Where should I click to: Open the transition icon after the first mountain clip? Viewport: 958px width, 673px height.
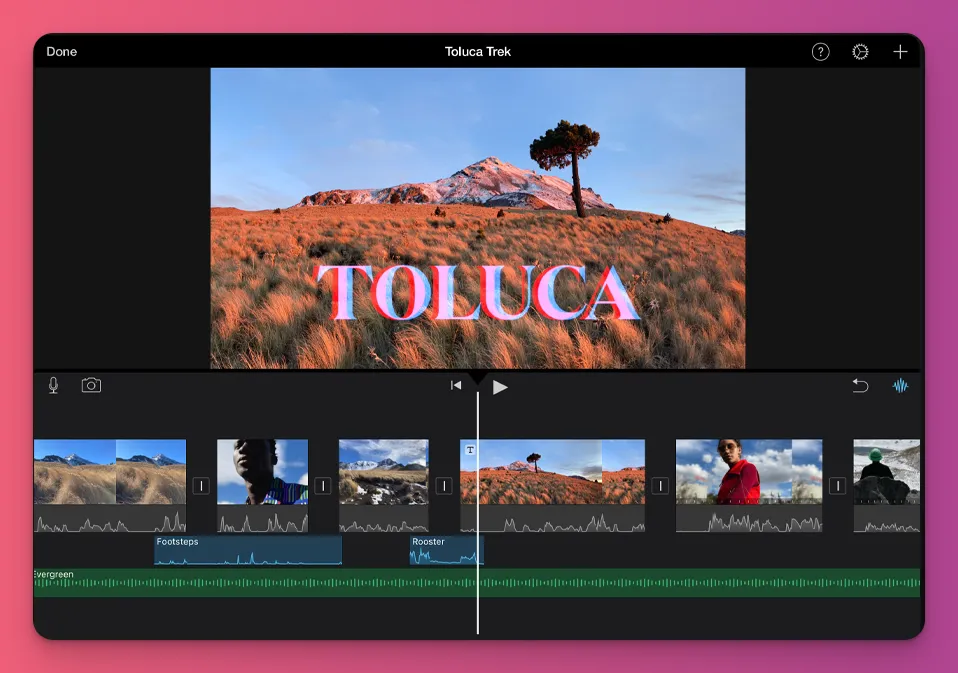coord(201,484)
